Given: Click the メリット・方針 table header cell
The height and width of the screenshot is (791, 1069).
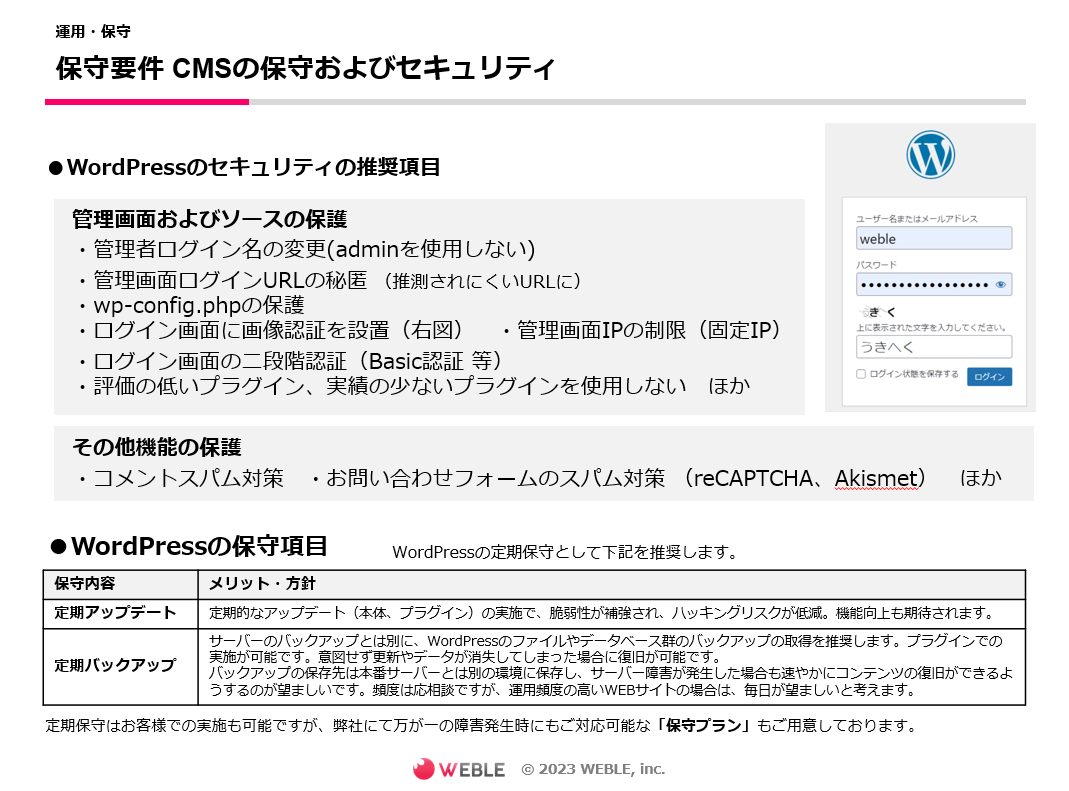Looking at the screenshot, I should point(612,584).
